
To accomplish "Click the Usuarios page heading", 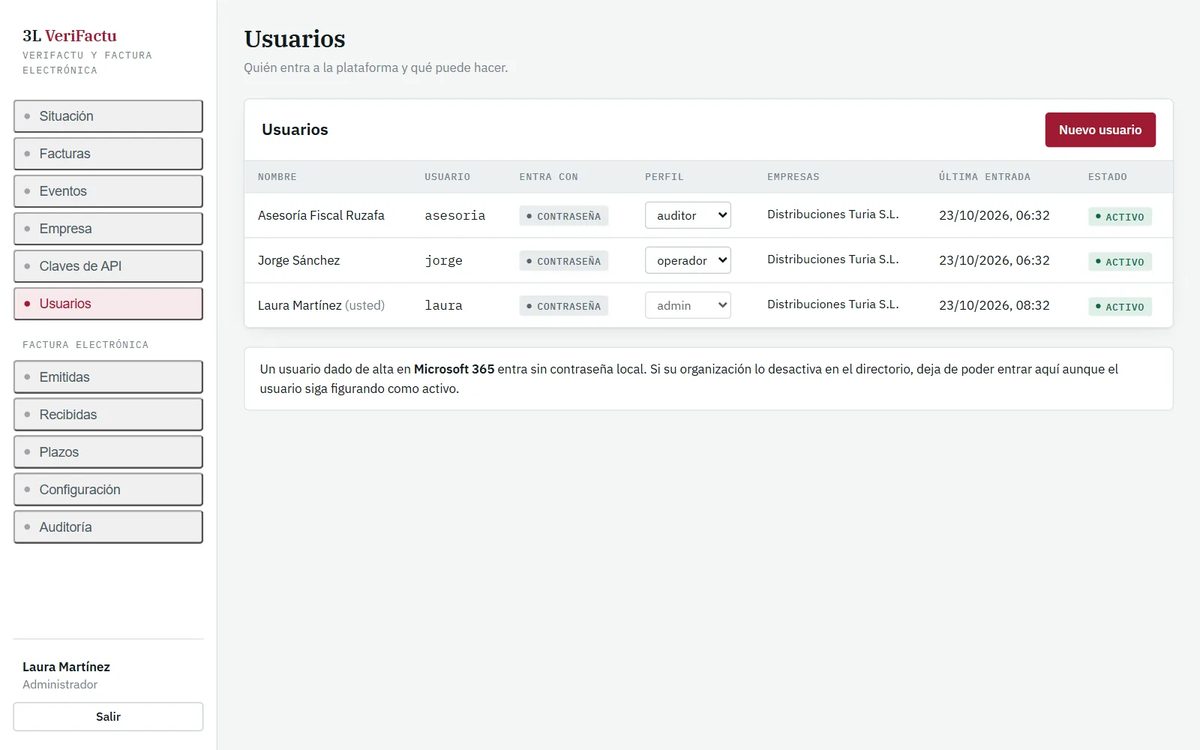I will pos(295,39).
